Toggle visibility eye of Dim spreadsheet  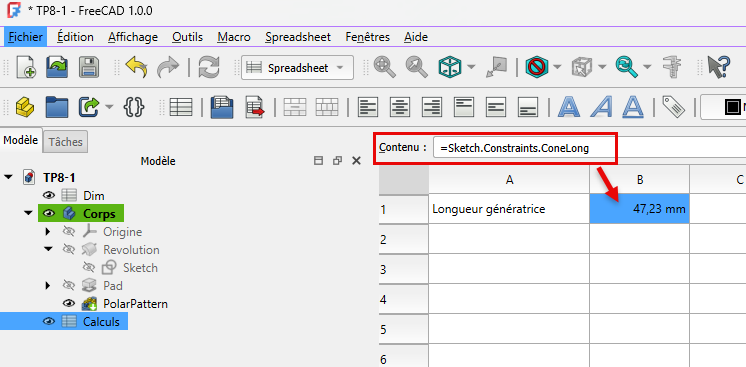pos(49,196)
